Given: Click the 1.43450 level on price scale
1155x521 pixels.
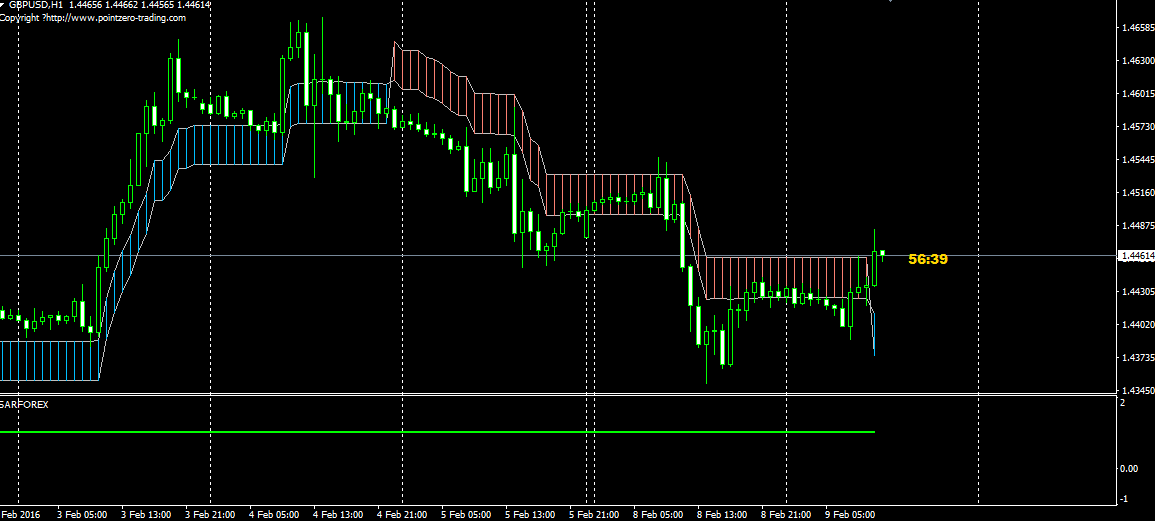Looking at the screenshot, I should 1135,390.
